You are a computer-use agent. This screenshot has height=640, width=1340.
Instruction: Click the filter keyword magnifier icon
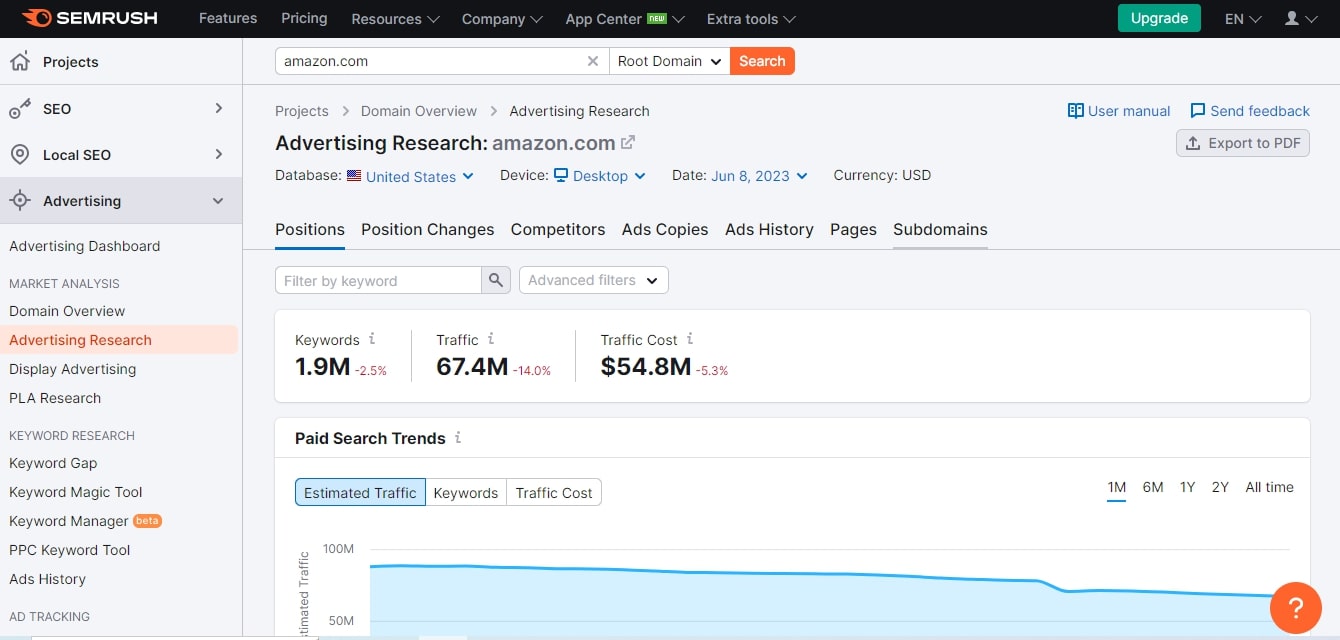point(496,281)
